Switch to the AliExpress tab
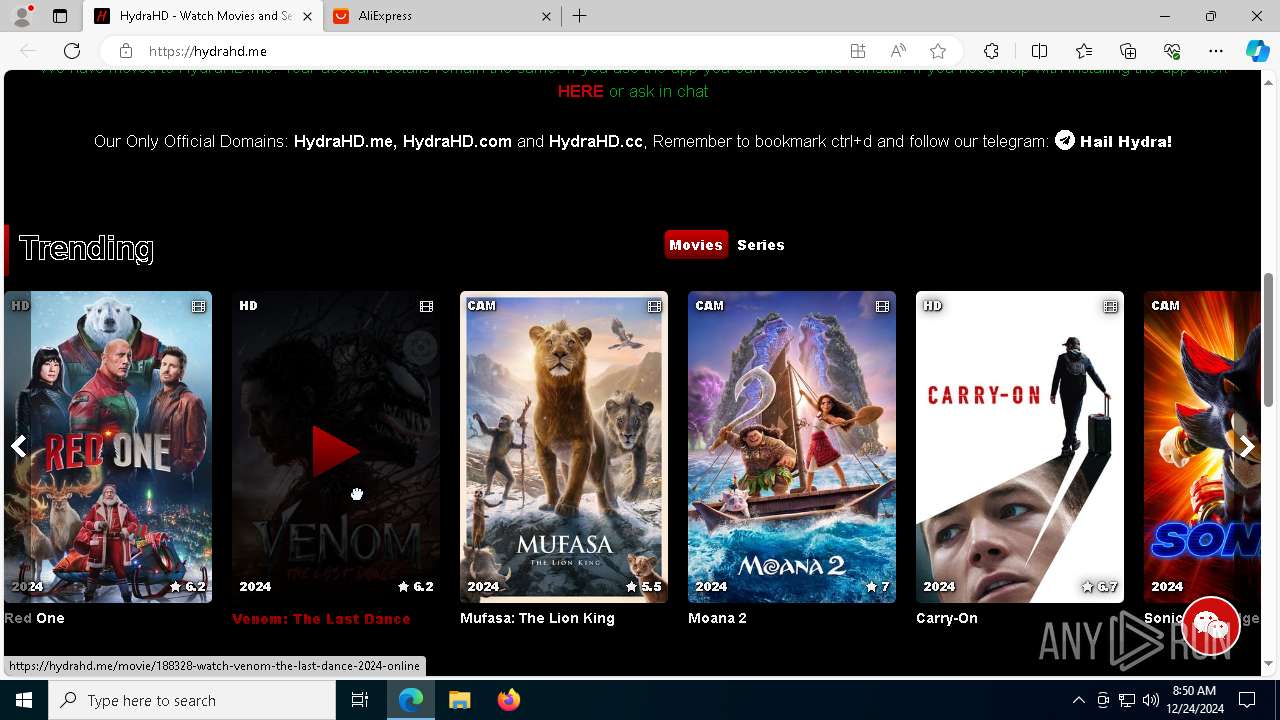This screenshot has width=1280, height=720. [443, 16]
